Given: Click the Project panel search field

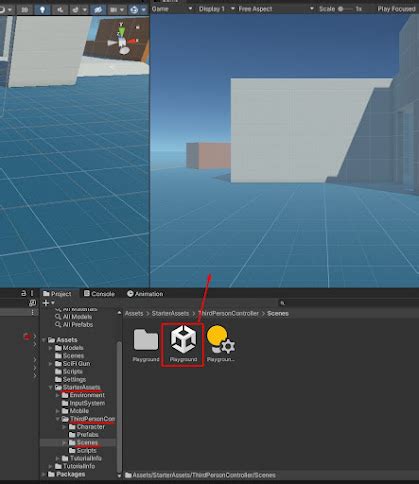Looking at the screenshot, I should click(348, 303).
